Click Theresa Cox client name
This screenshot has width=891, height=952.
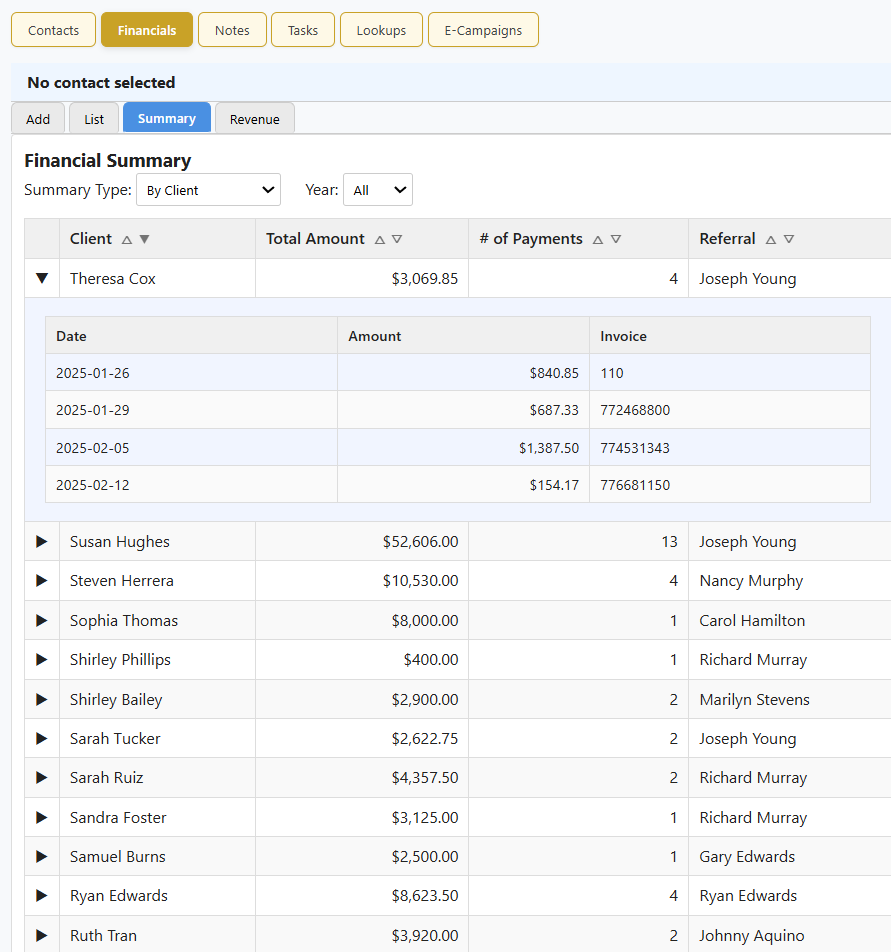(113, 279)
